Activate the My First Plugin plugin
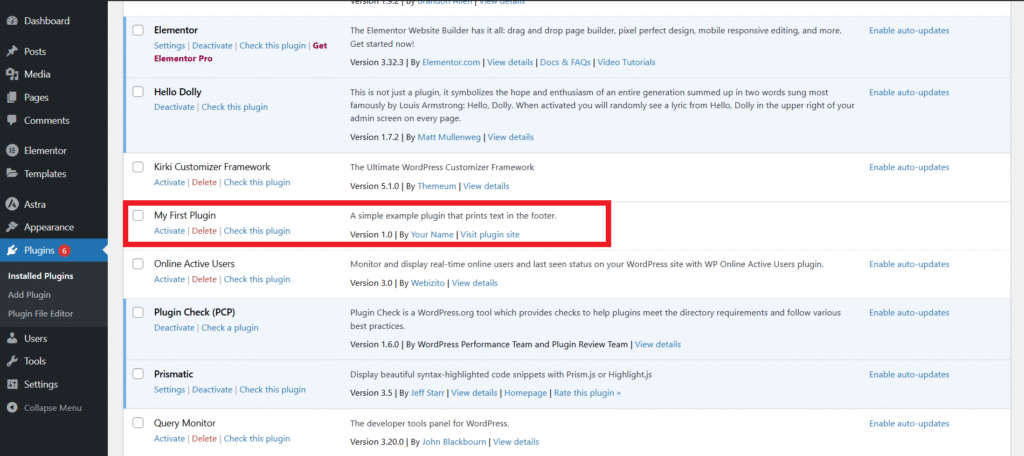The image size is (1024, 456). pos(169,231)
